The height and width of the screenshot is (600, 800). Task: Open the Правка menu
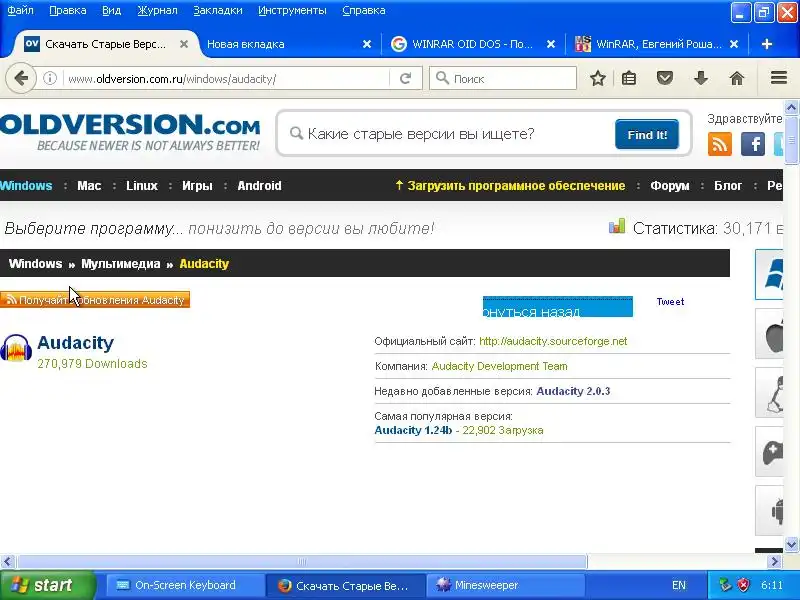click(x=67, y=11)
